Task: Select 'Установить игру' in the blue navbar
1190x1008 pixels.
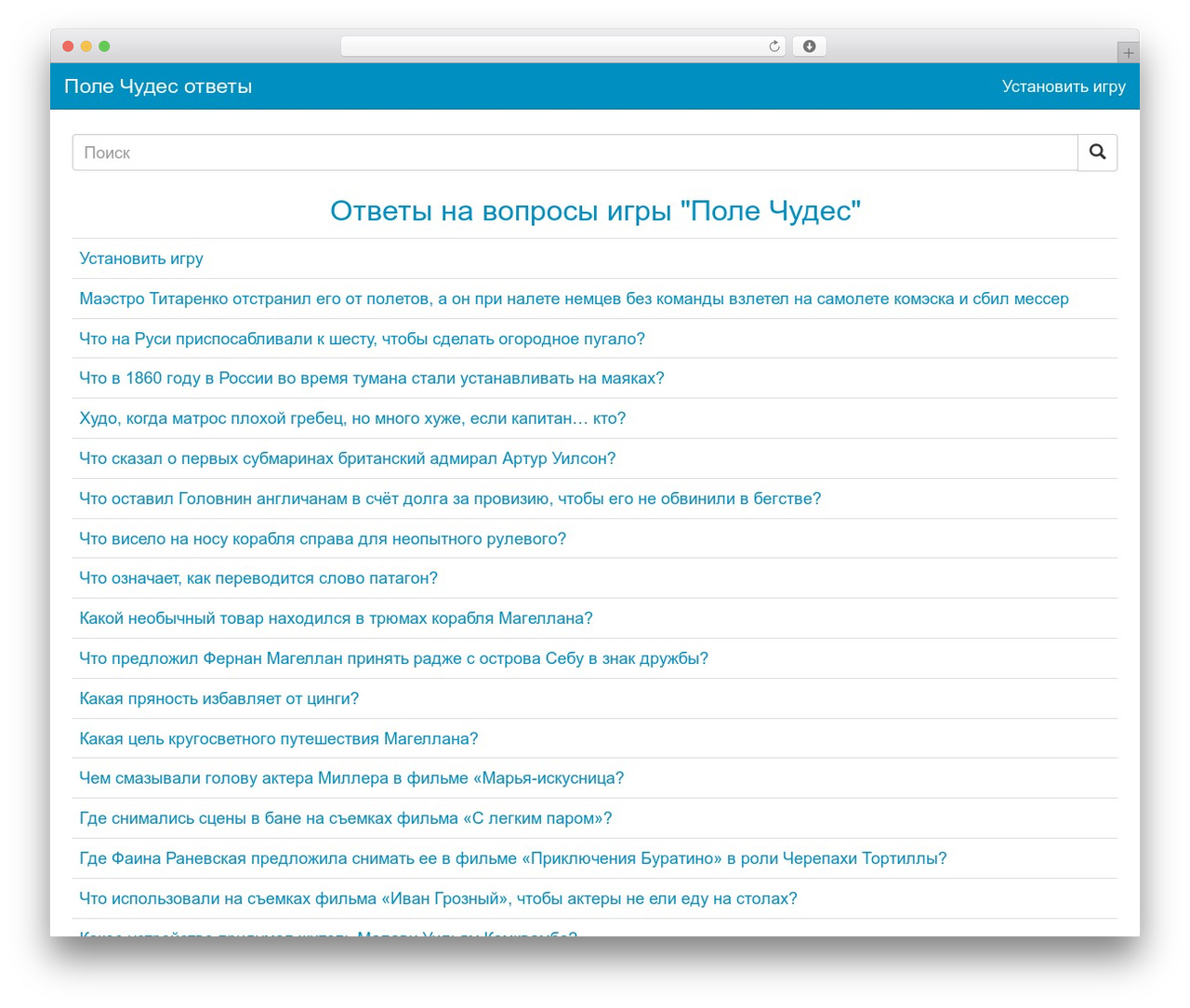Action: 1064,86
